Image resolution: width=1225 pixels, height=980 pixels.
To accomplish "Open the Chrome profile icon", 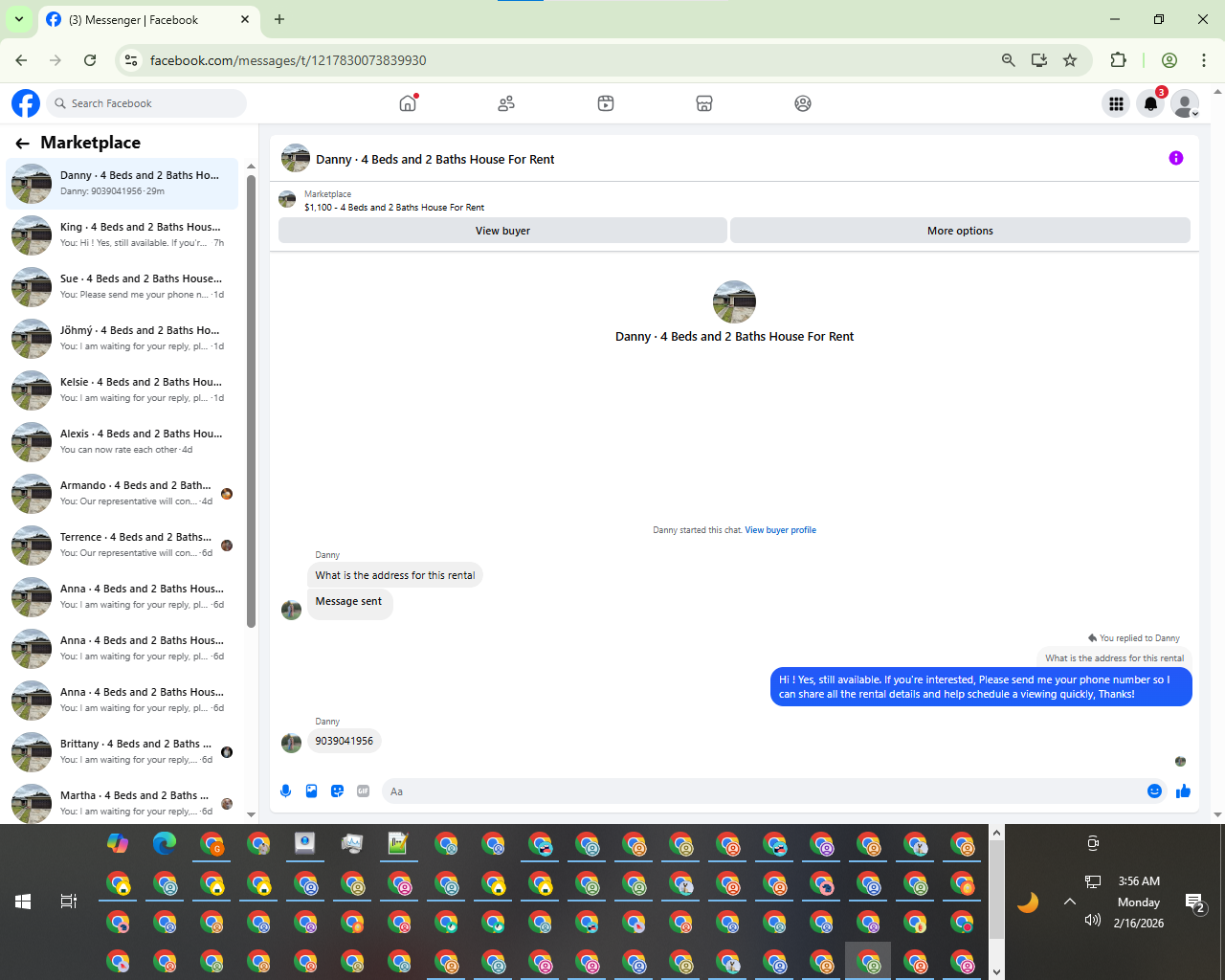I will point(1169,60).
